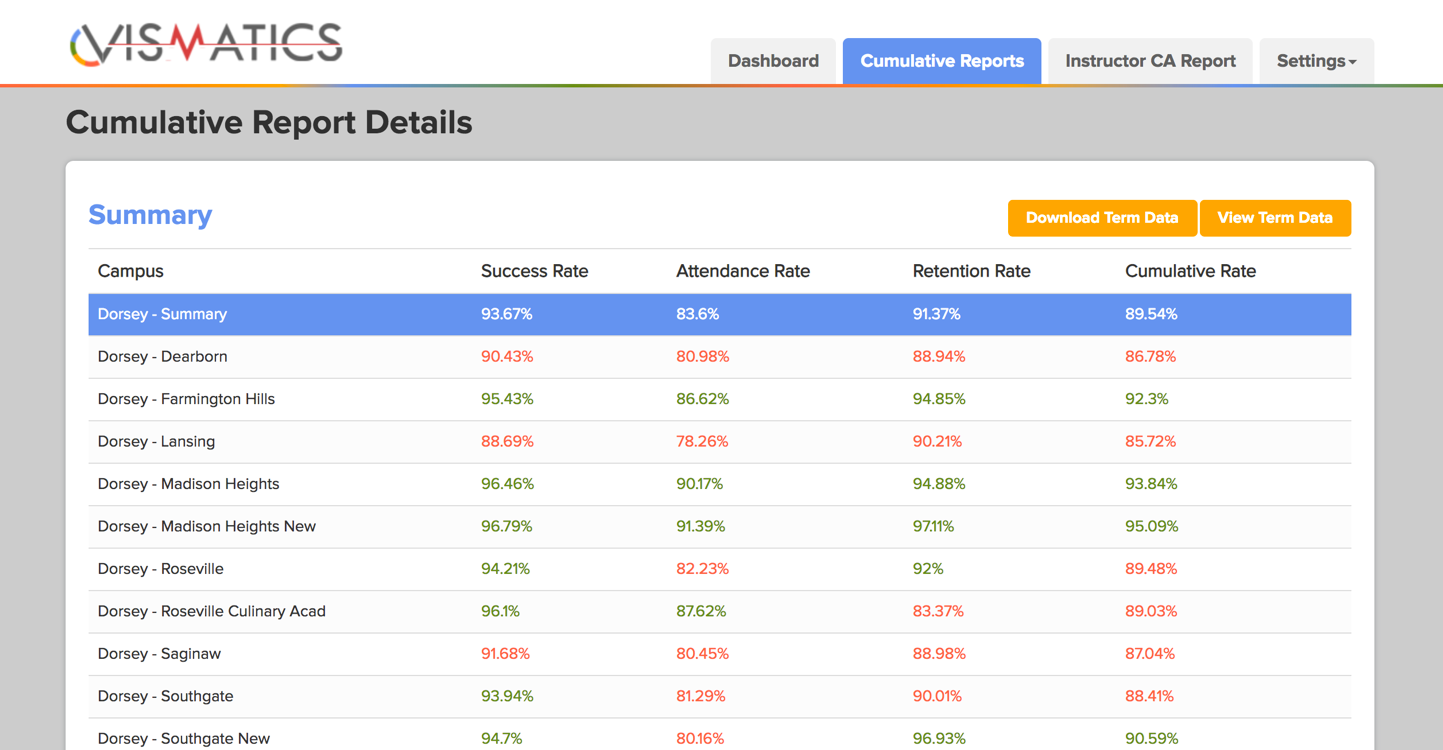This screenshot has height=750, width=1443.
Task: Click the Dorsey - Roseville campus name
Action: tap(160, 569)
